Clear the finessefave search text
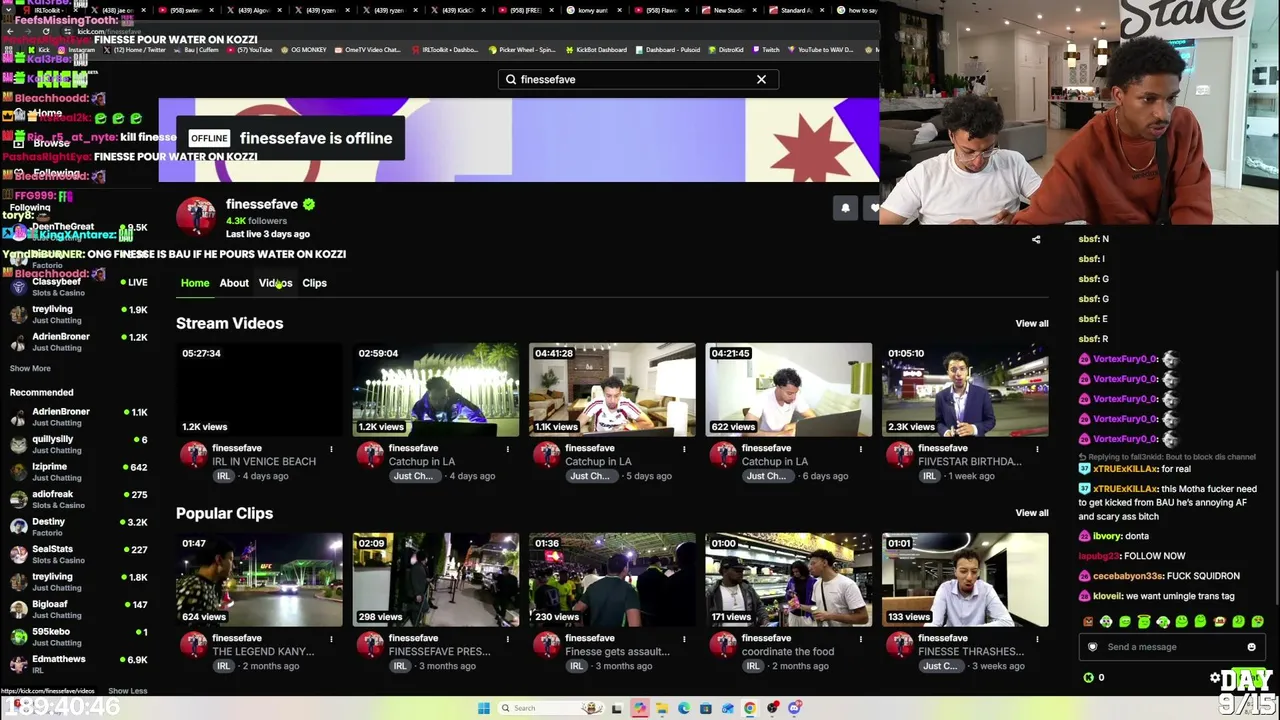Screen dimensions: 1280x720 pyautogui.click(x=761, y=79)
